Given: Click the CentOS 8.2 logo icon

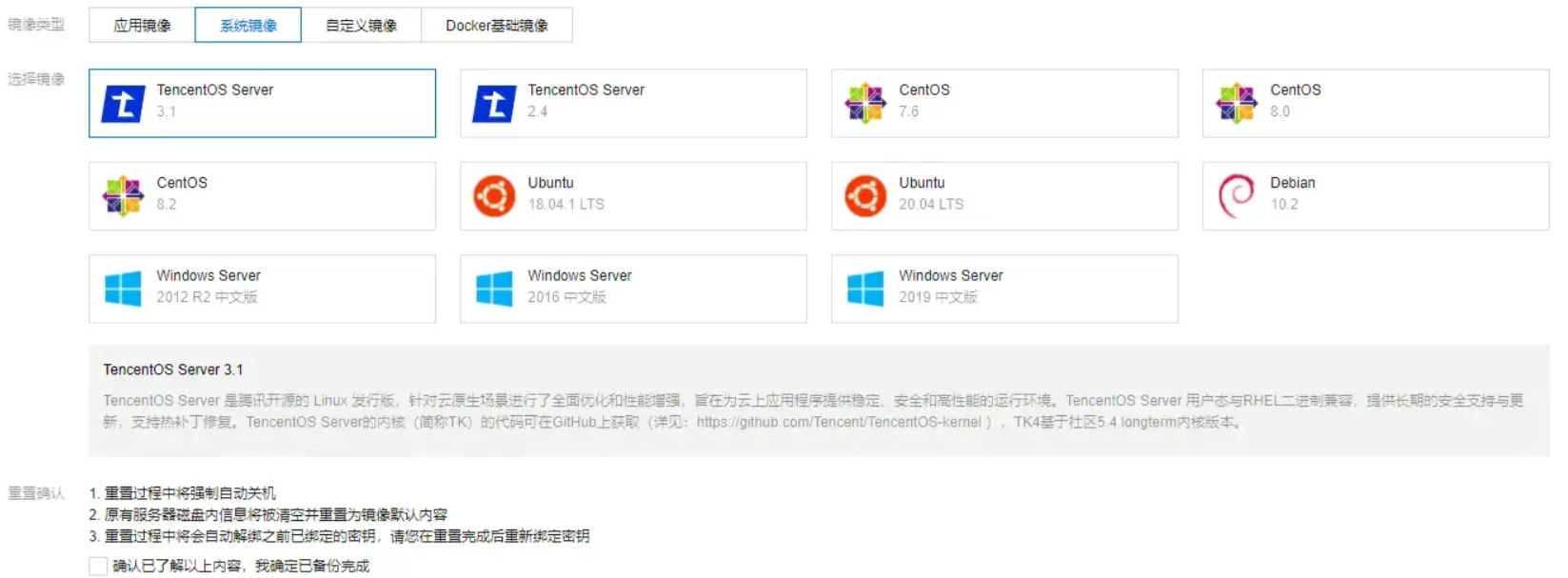Looking at the screenshot, I should (124, 196).
